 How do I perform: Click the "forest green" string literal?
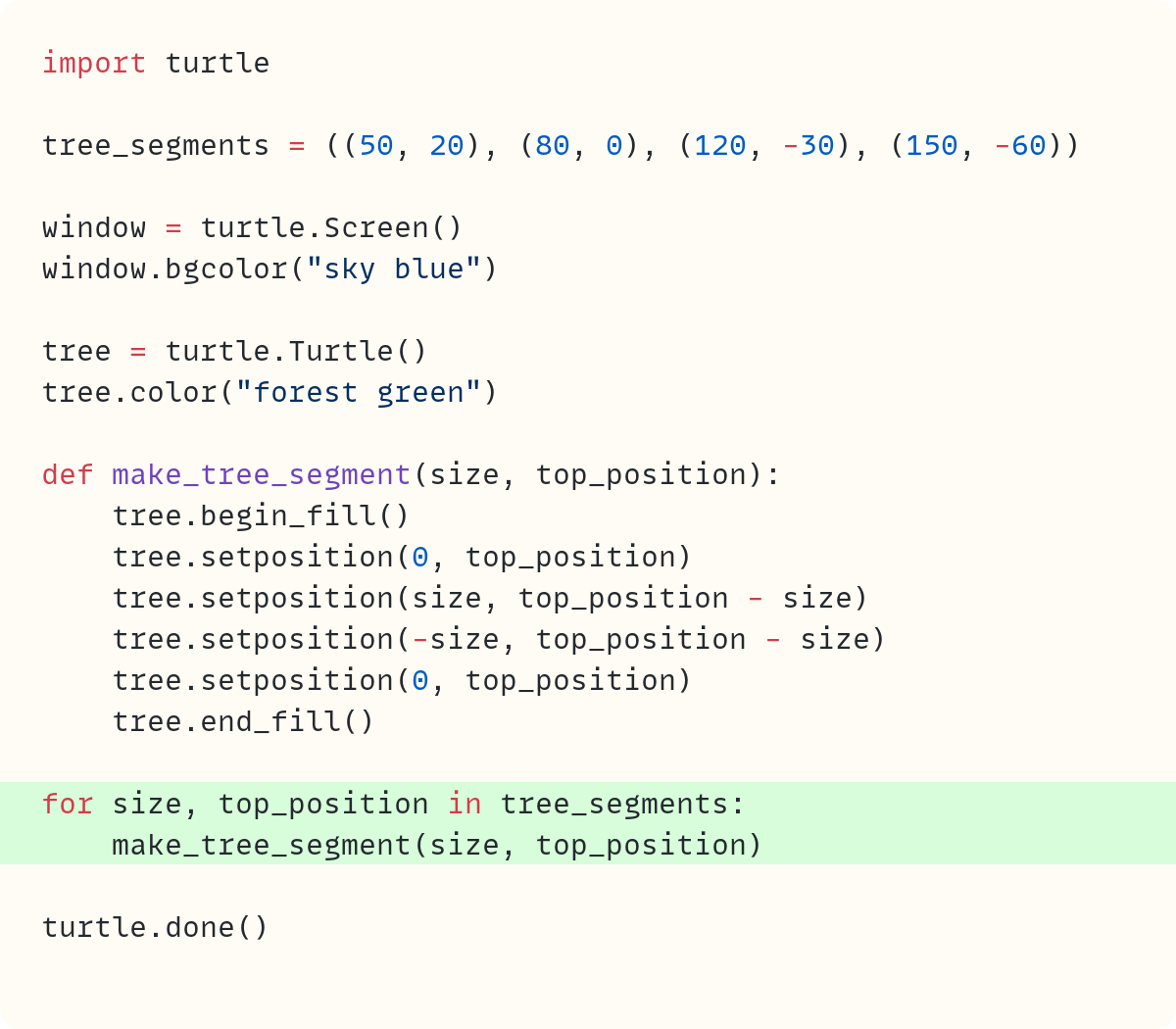(x=358, y=392)
